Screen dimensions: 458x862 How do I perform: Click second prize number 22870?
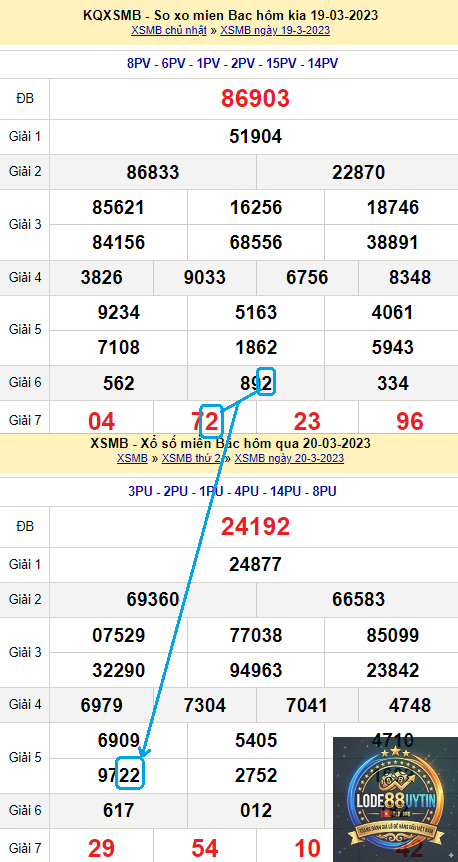click(358, 172)
